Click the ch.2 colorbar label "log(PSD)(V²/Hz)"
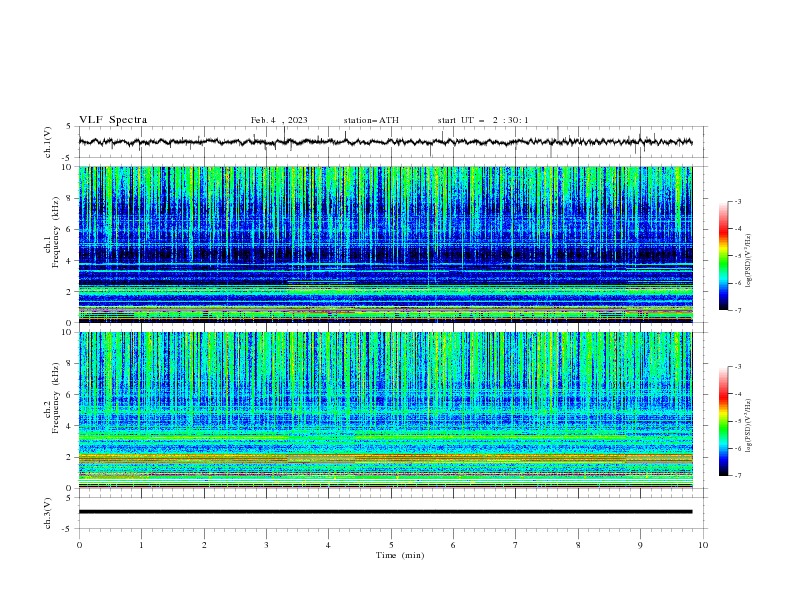This screenshot has height=612, width=792. click(748, 425)
